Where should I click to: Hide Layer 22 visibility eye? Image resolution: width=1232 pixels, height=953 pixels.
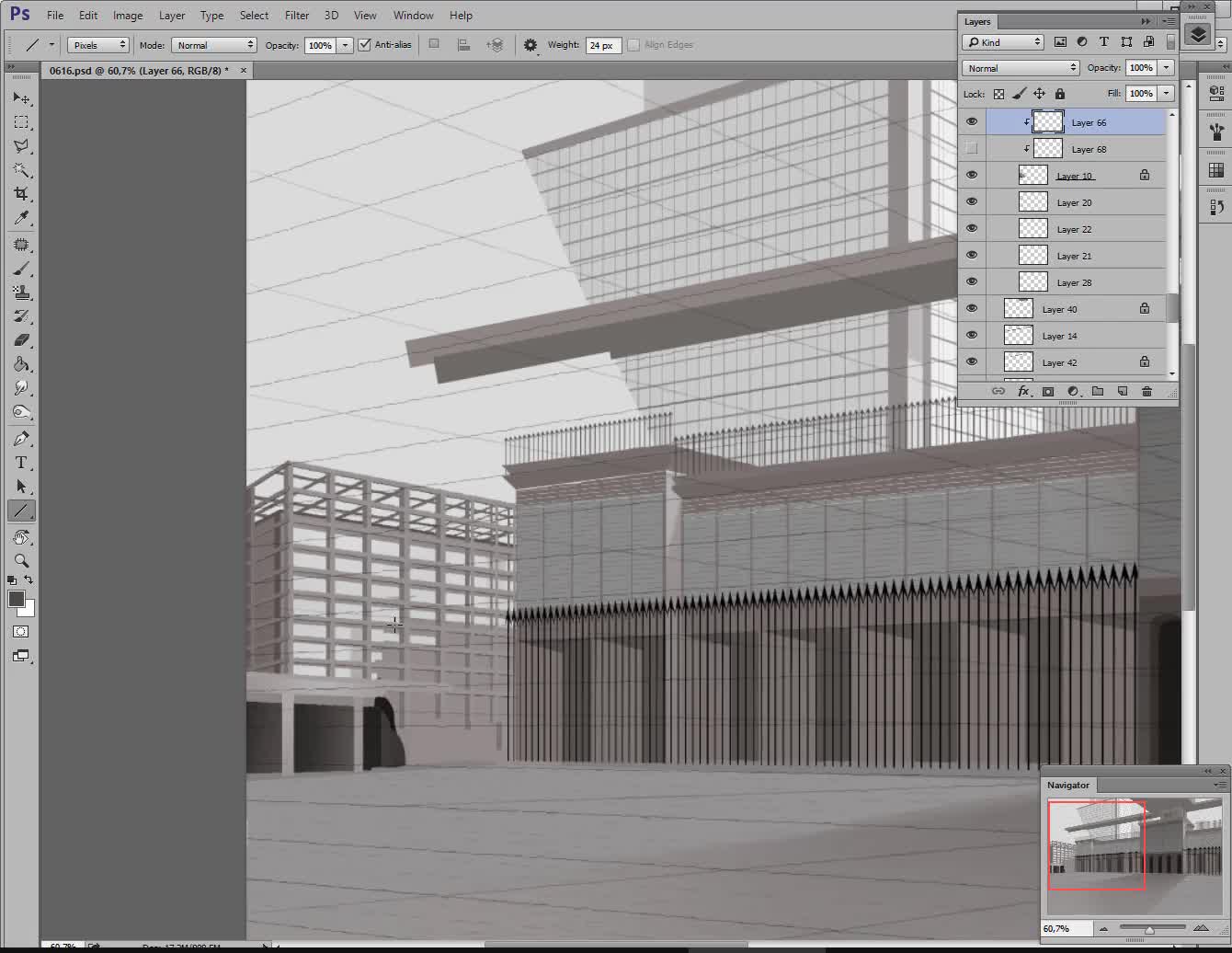click(x=972, y=228)
